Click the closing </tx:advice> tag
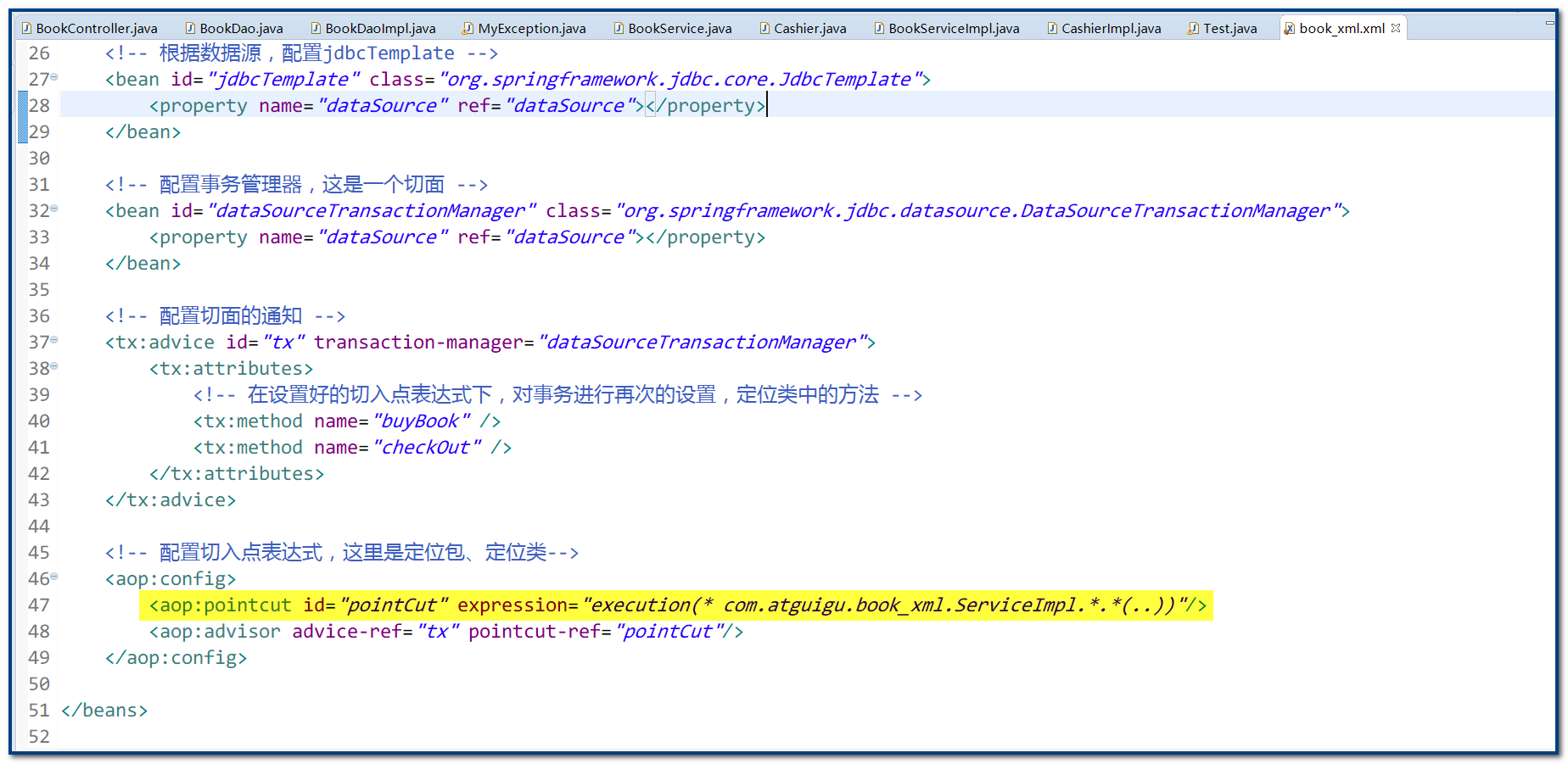The width and height of the screenshot is (1568, 764). tap(171, 500)
